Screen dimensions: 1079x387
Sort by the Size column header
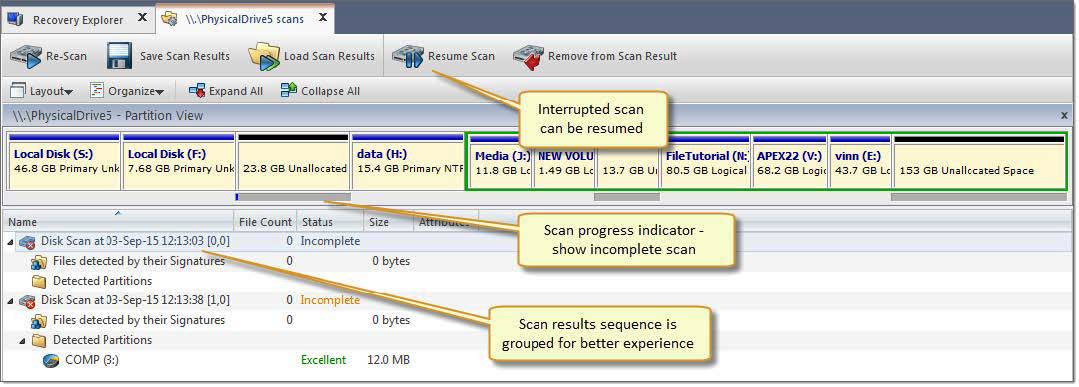[x=388, y=222]
